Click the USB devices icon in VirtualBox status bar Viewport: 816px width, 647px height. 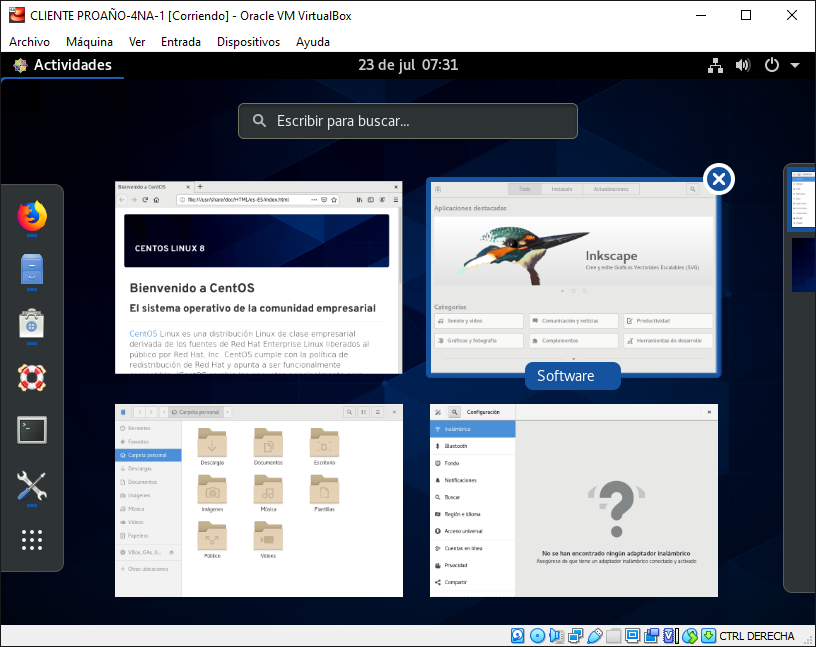pos(594,636)
